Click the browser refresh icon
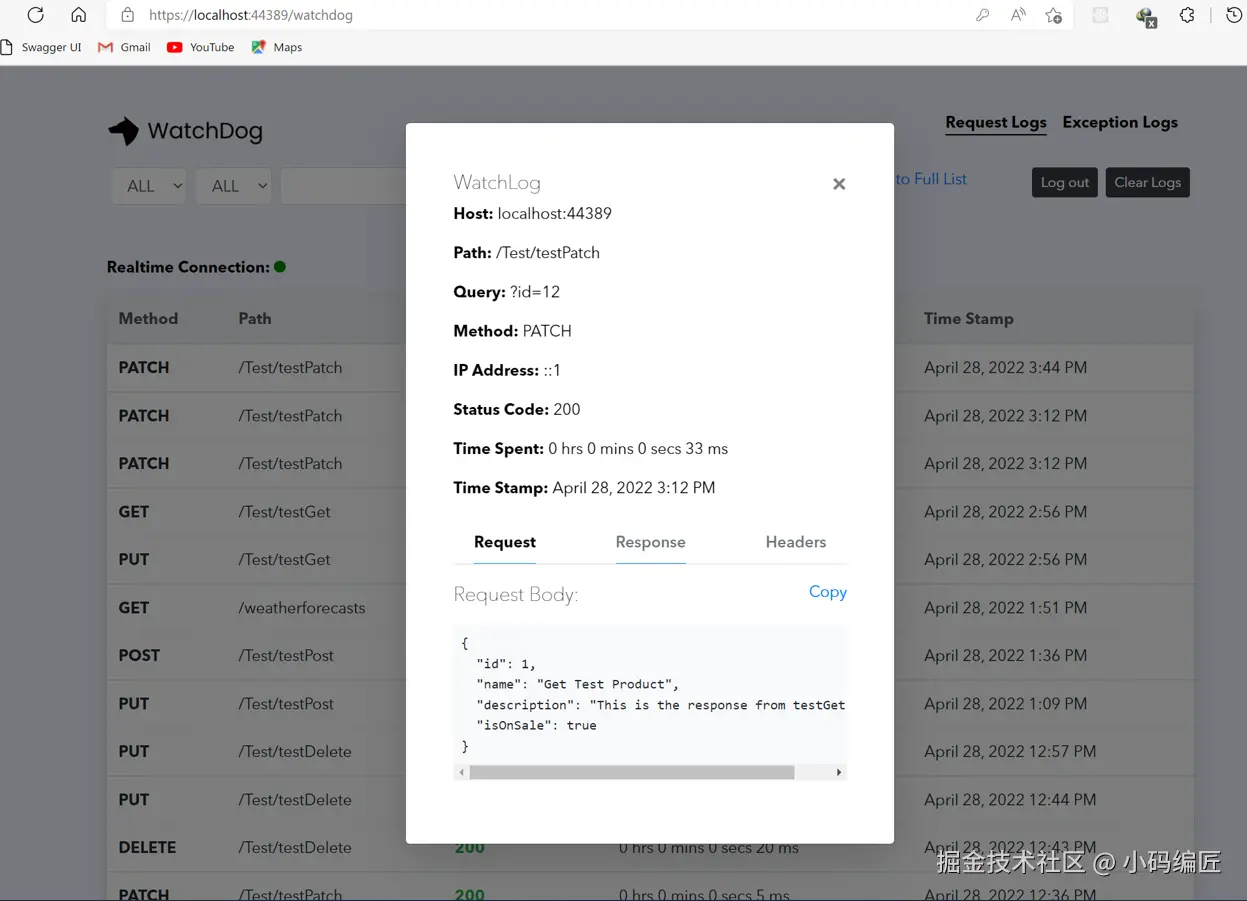Viewport: 1247px width, 901px height. [x=36, y=15]
